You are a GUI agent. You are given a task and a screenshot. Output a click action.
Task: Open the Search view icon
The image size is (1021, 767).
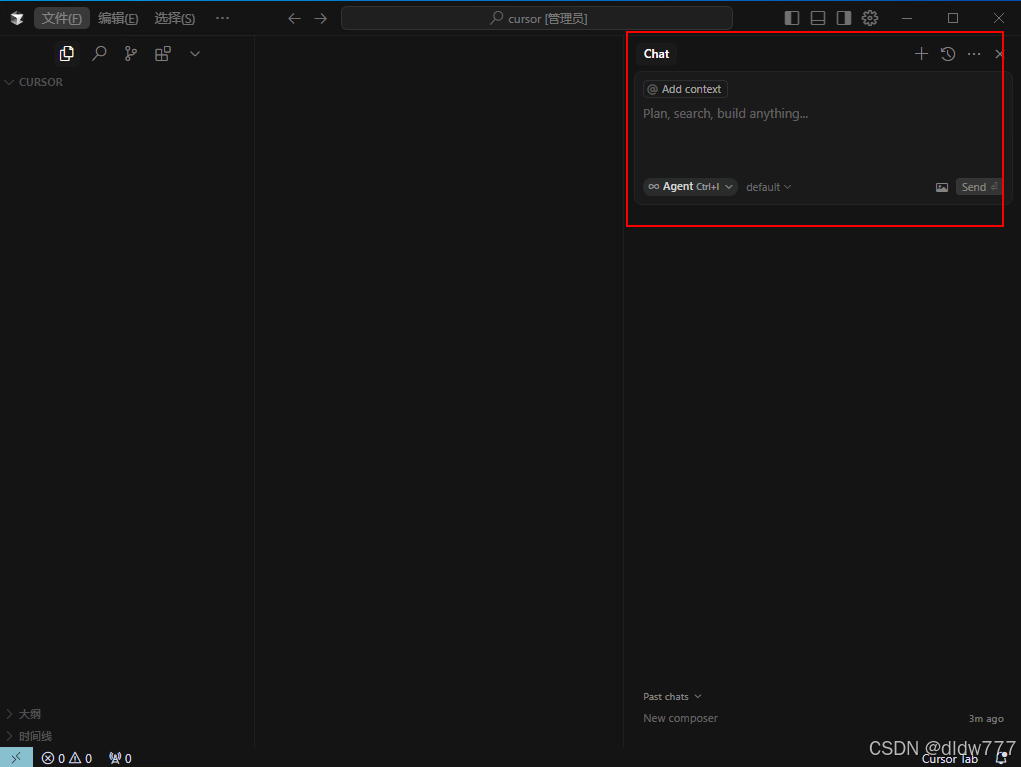(x=99, y=53)
